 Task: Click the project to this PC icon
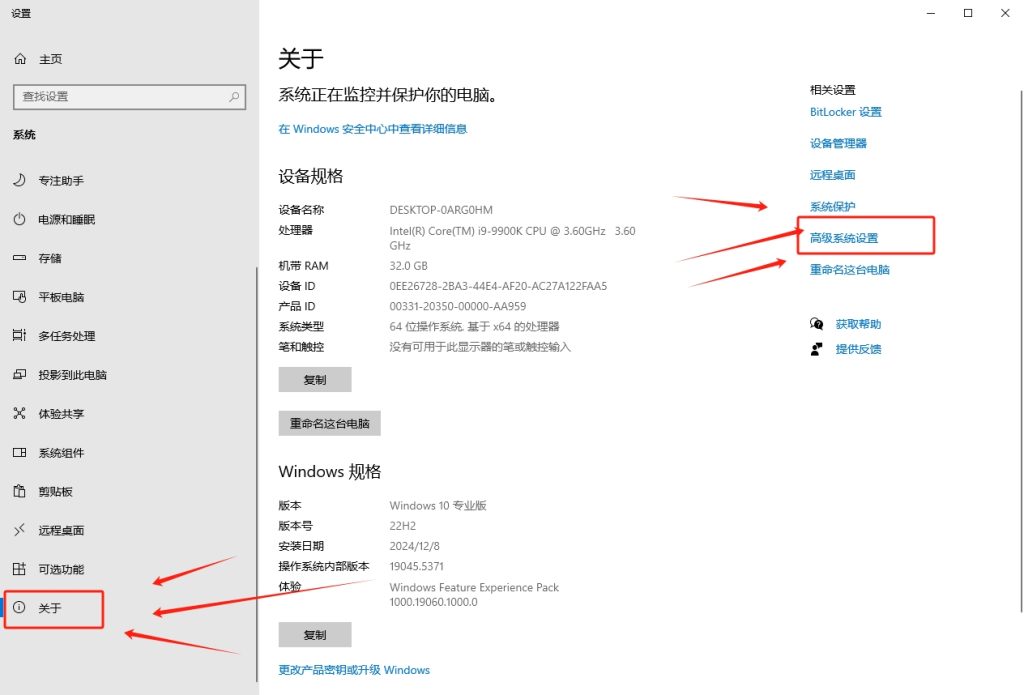tap(20, 374)
